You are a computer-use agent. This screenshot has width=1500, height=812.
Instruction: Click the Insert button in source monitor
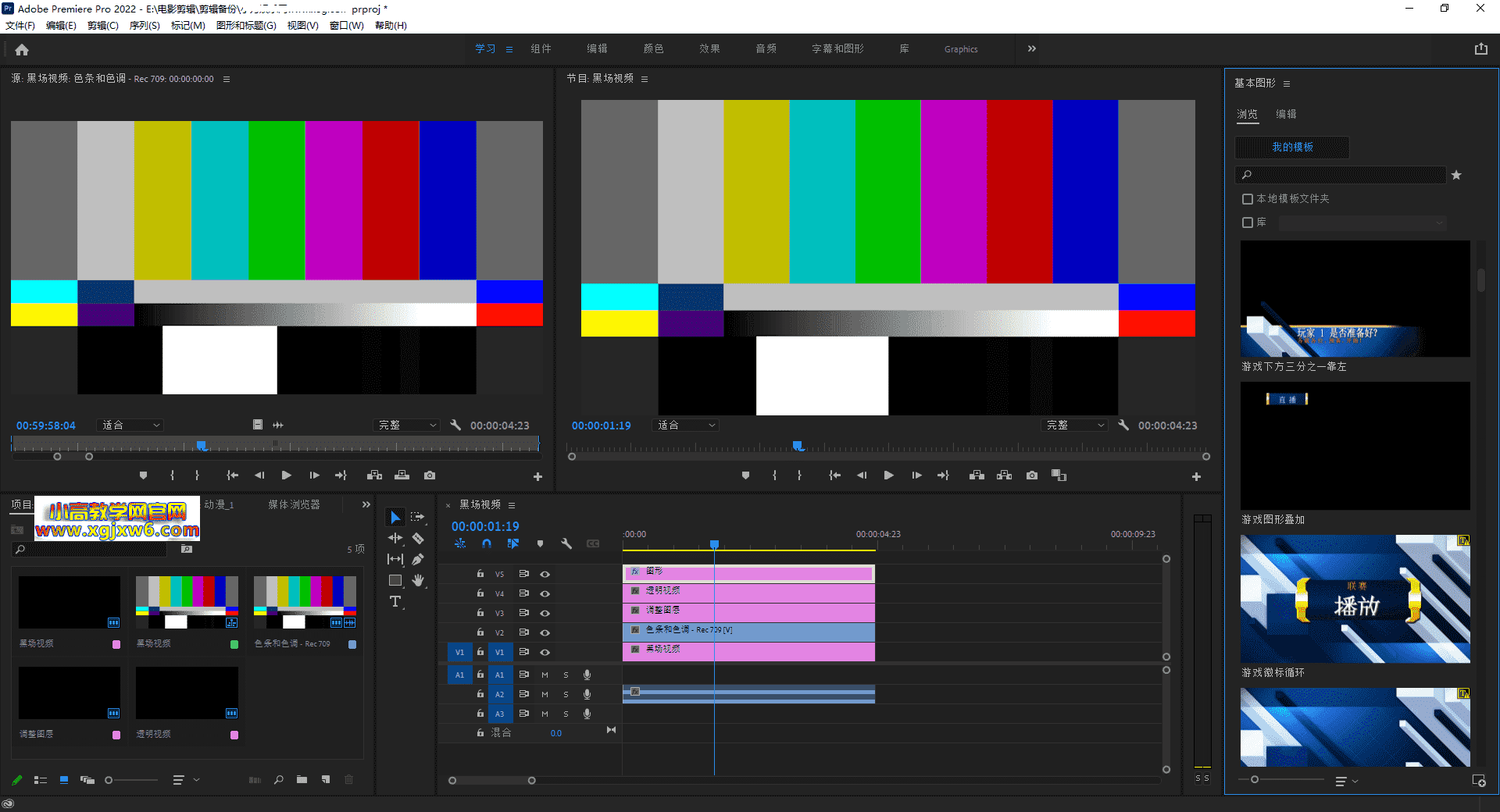point(375,475)
